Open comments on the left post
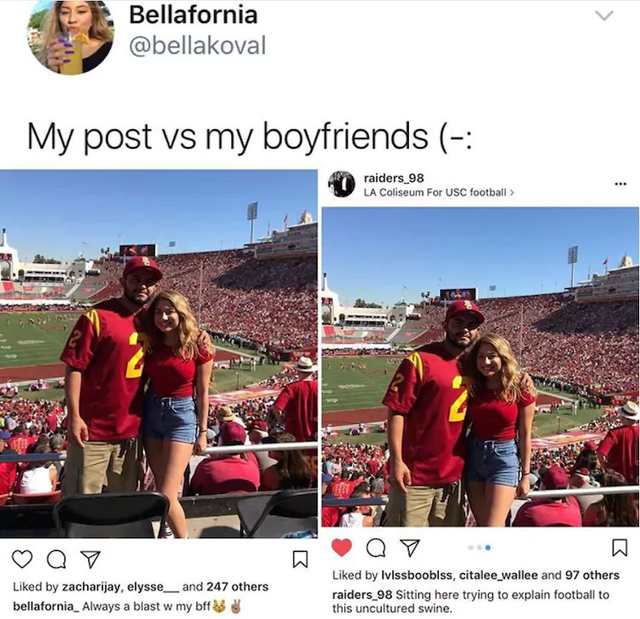The image size is (640, 619). pos(56,560)
